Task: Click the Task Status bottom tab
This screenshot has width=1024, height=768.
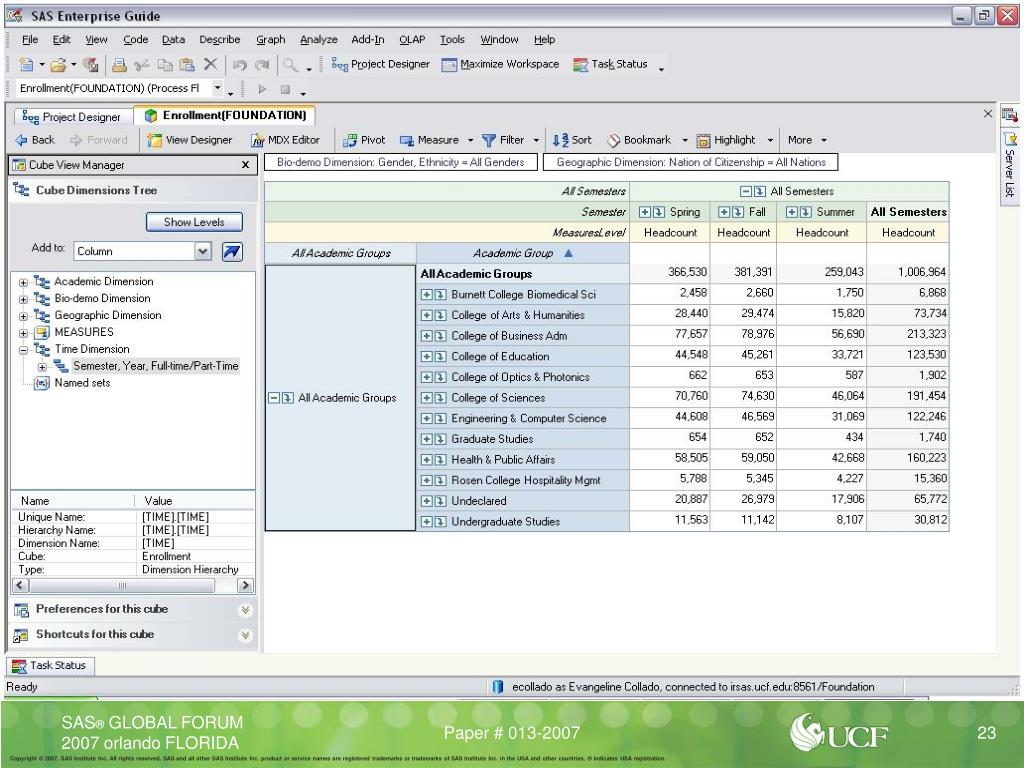Action: (x=50, y=665)
